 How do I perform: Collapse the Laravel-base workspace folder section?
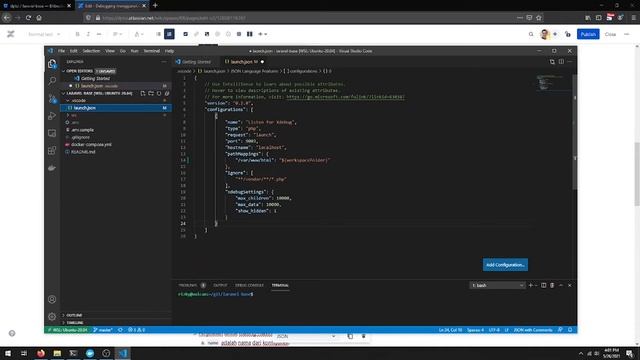64,93
